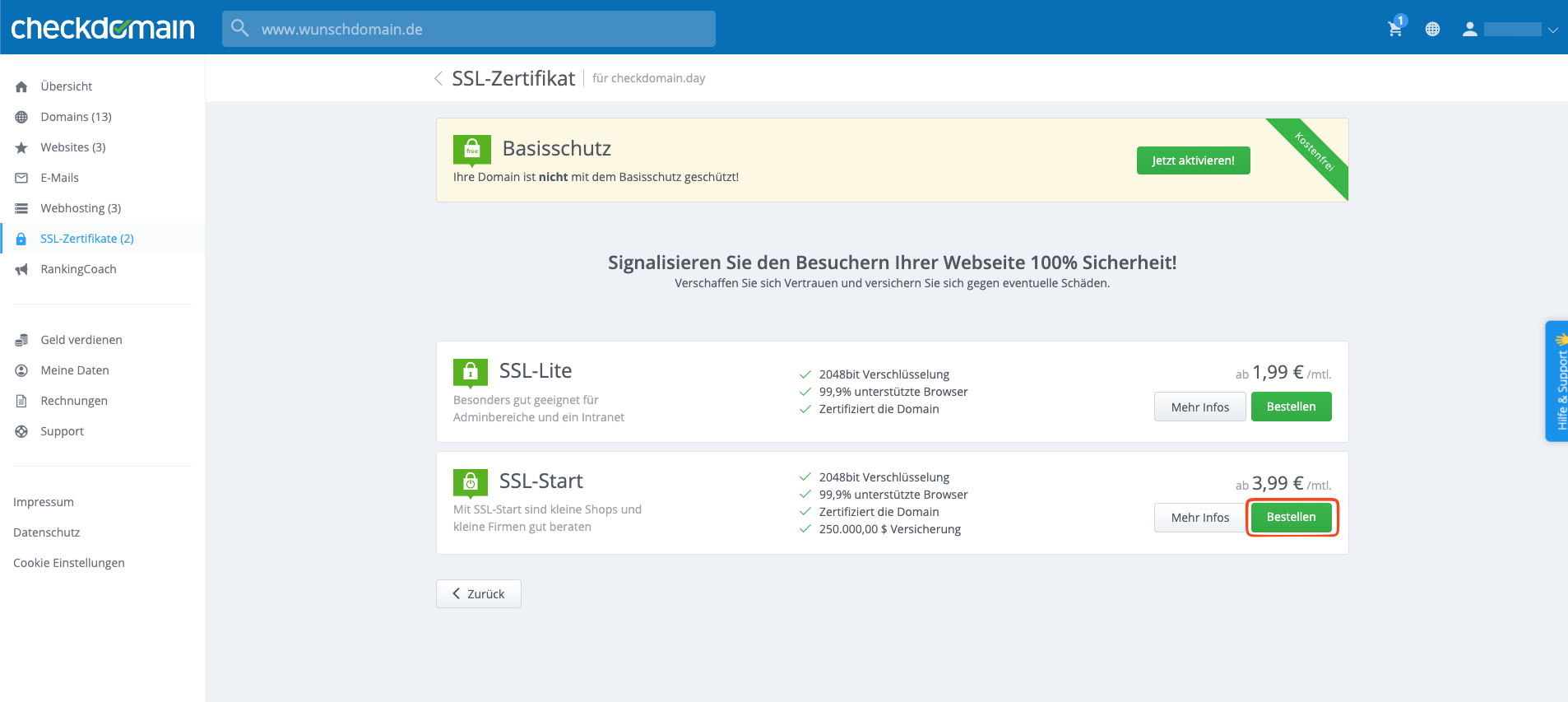1568x702 pixels.
Task: Click the SSL-Zertifikate lock icon
Action: point(21,239)
